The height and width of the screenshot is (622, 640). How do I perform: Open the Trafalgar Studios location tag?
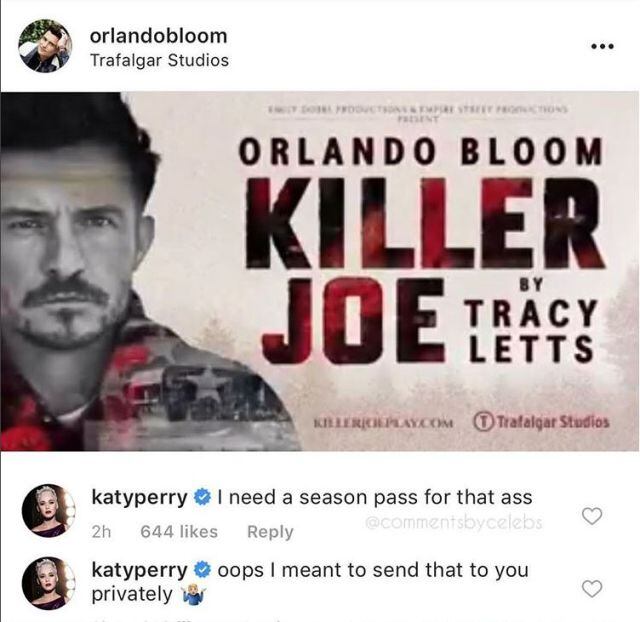coord(159,60)
